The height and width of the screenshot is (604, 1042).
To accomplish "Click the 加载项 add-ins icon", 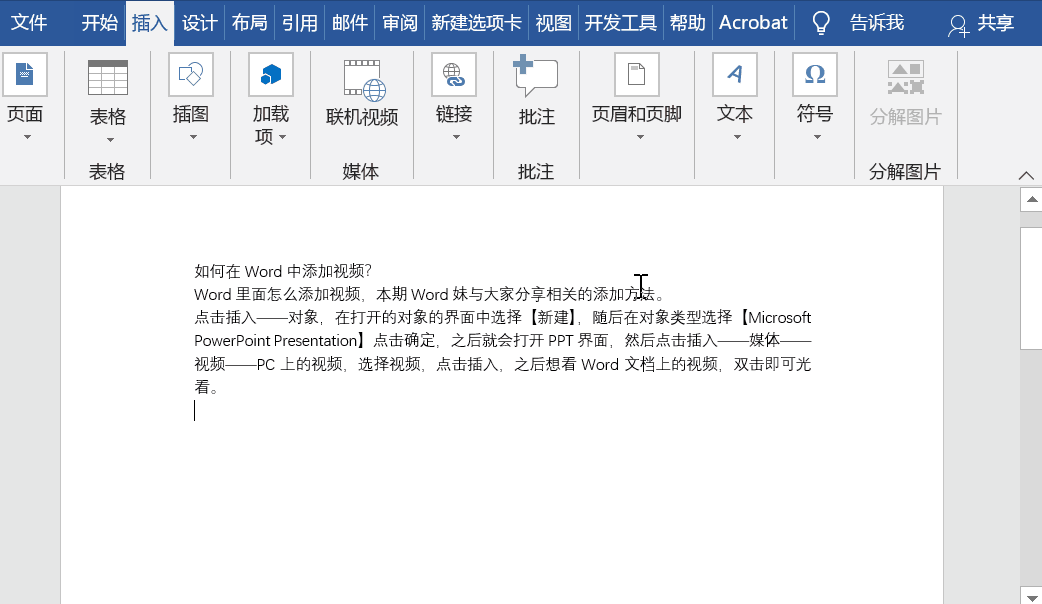I will pyautogui.click(x=270, y=74).
